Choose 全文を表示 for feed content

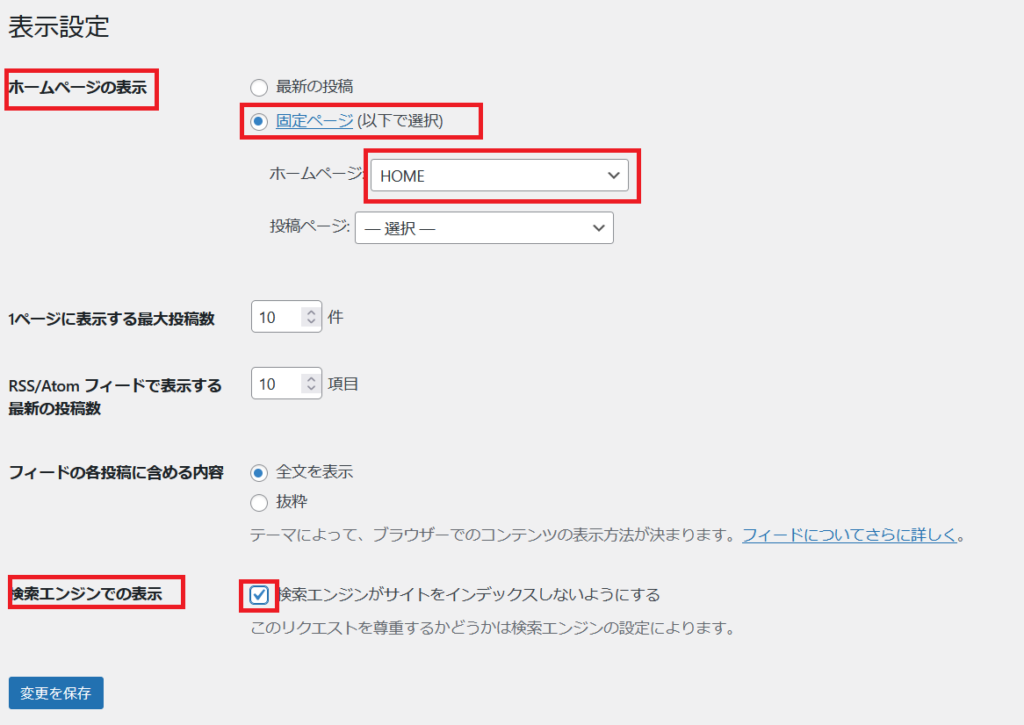coord(259,472)
